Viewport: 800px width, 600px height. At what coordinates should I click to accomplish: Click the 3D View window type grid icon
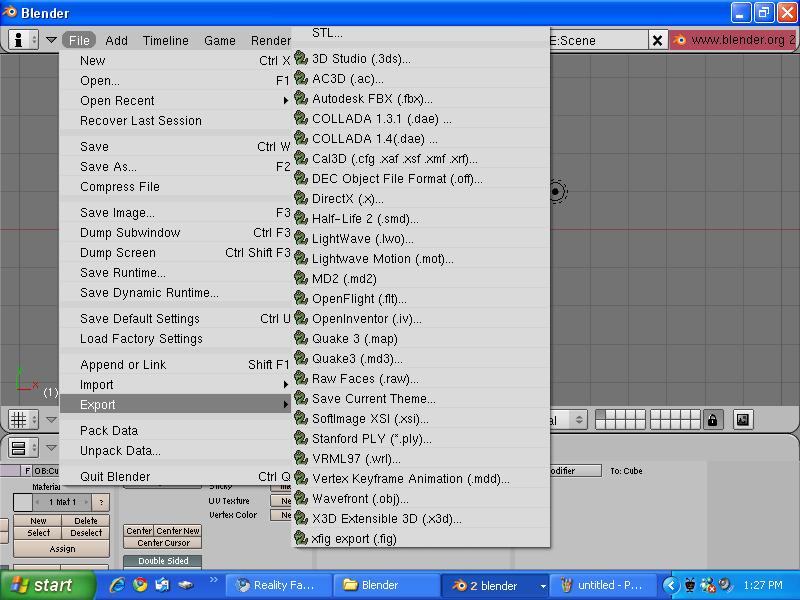point(18,420)
